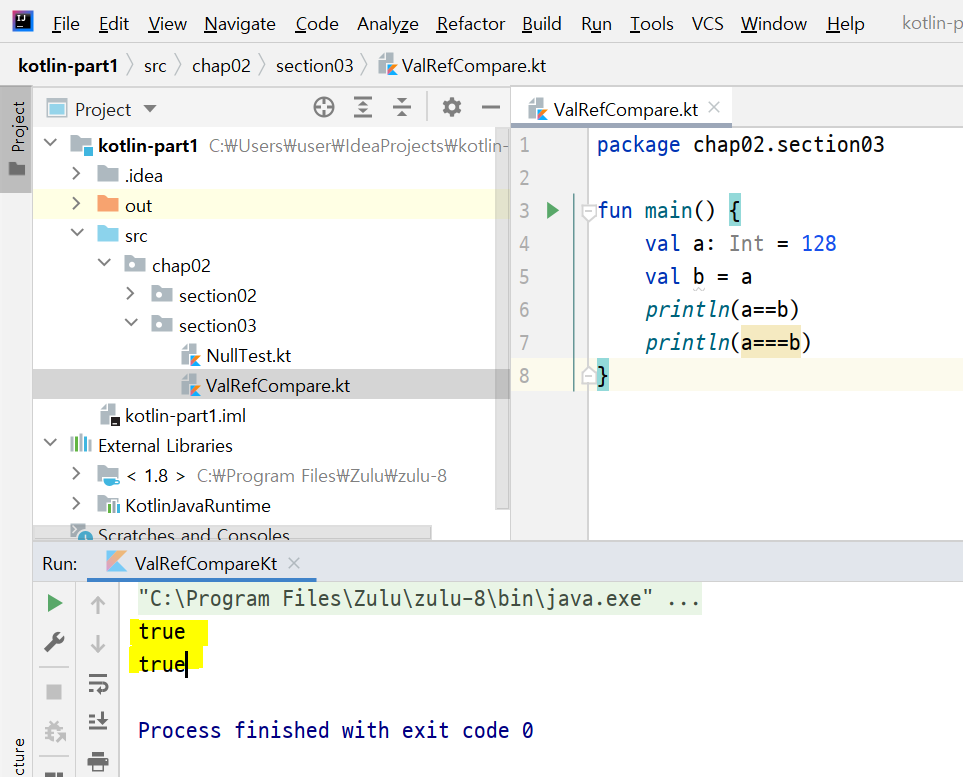Hide the Project tool window with minus icon

[x=491, y=107]
